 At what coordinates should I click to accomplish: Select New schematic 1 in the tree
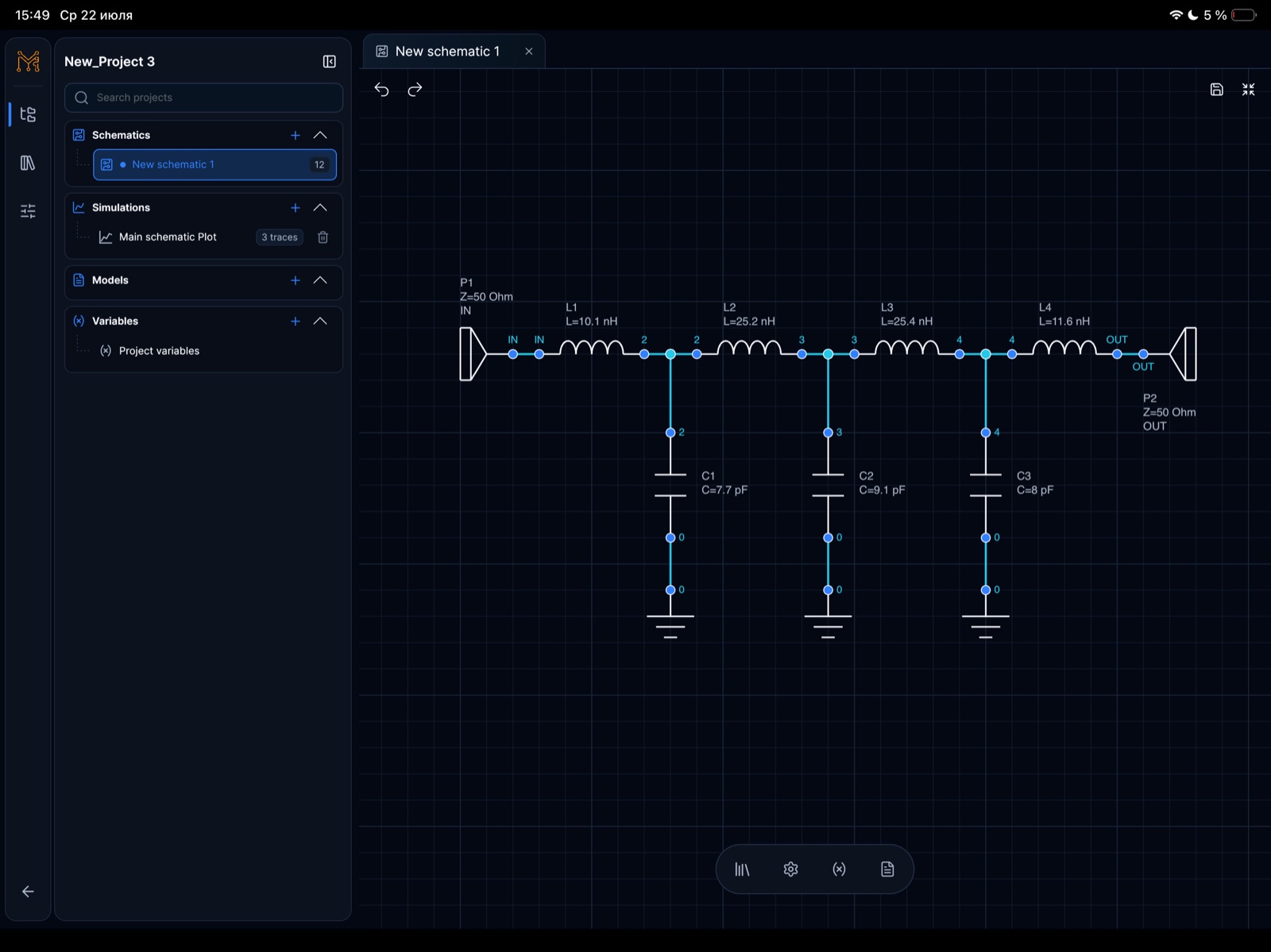point(214,164)
